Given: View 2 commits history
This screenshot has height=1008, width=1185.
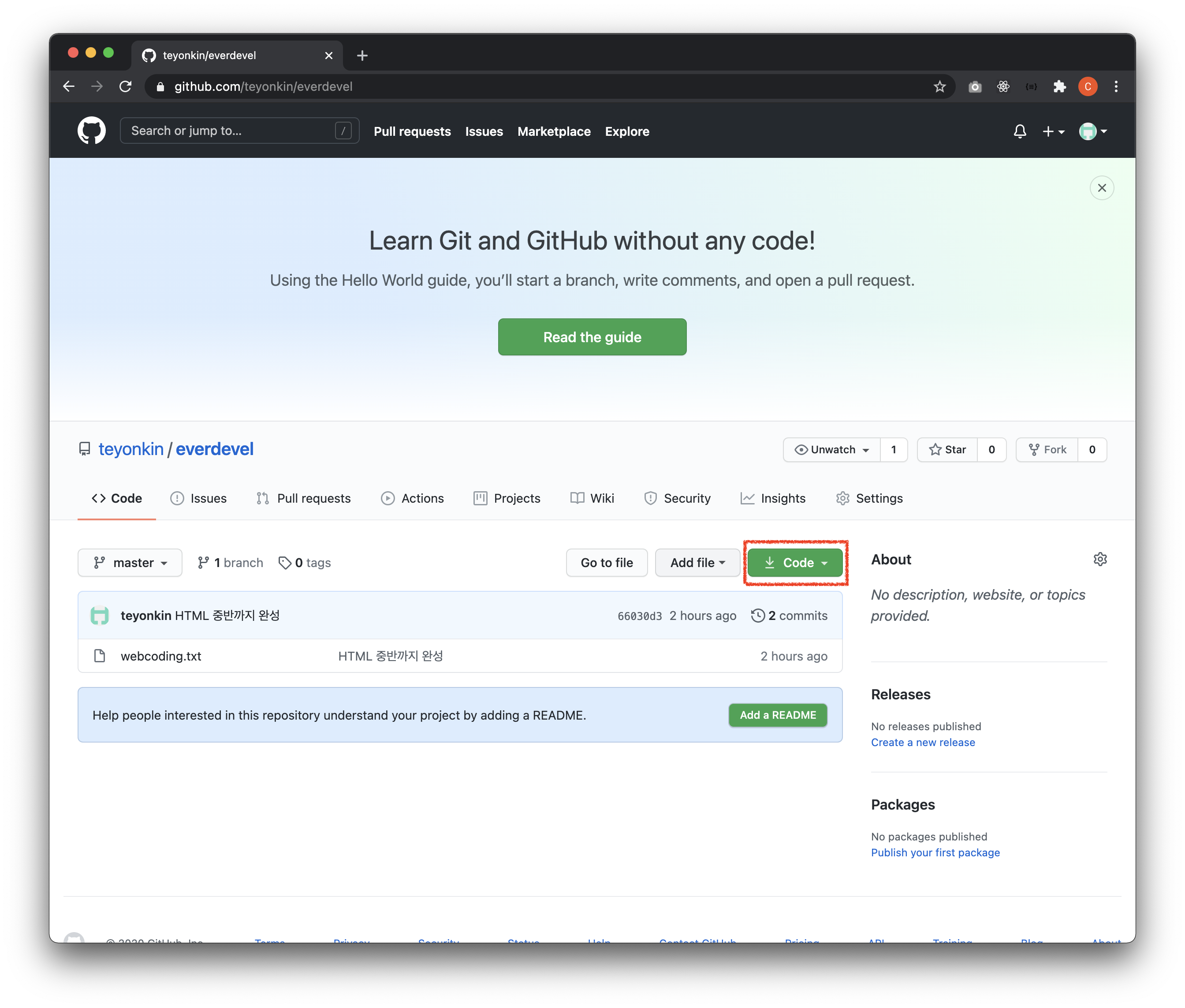Looking at the screenshot, I should click(789, 616).
